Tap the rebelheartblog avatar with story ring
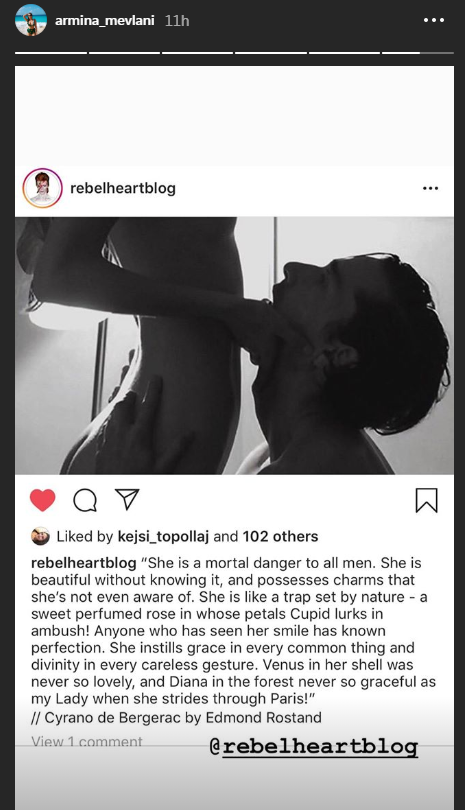 pyautogui.click(x=42, y=188)
